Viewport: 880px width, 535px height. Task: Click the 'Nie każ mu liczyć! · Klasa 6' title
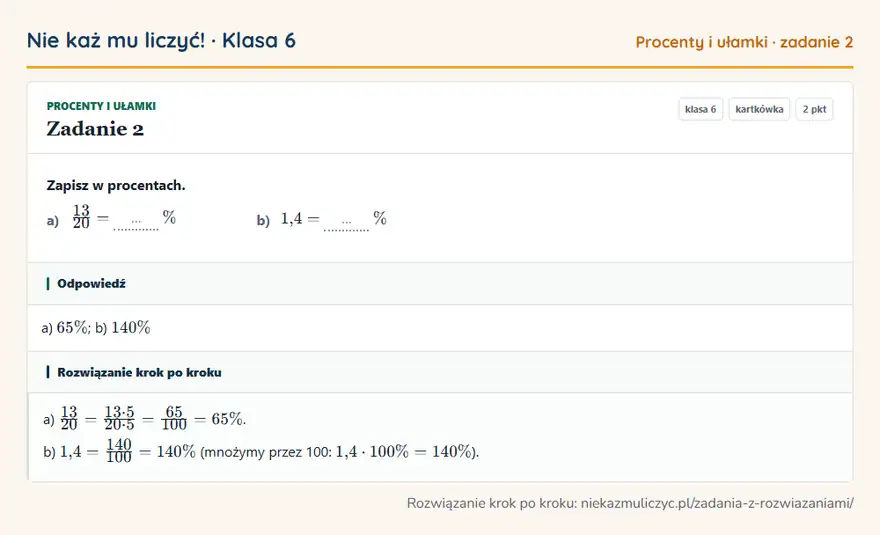(161, 40)
